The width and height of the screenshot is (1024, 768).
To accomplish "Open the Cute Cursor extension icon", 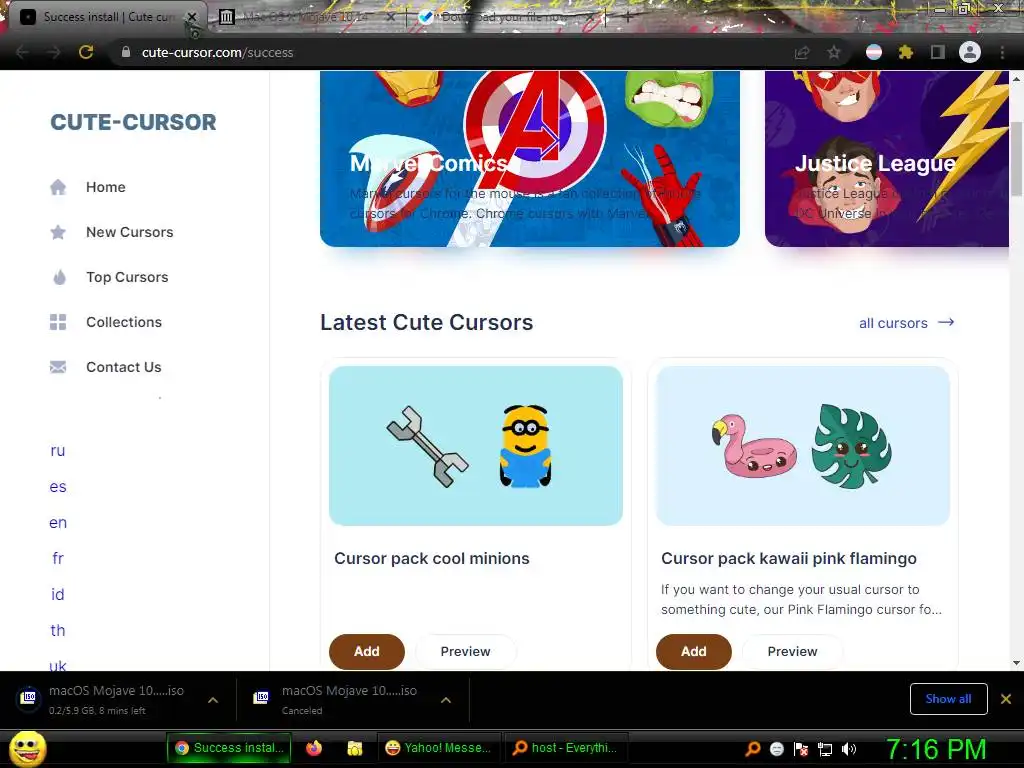I will click(x=874, y=52).
